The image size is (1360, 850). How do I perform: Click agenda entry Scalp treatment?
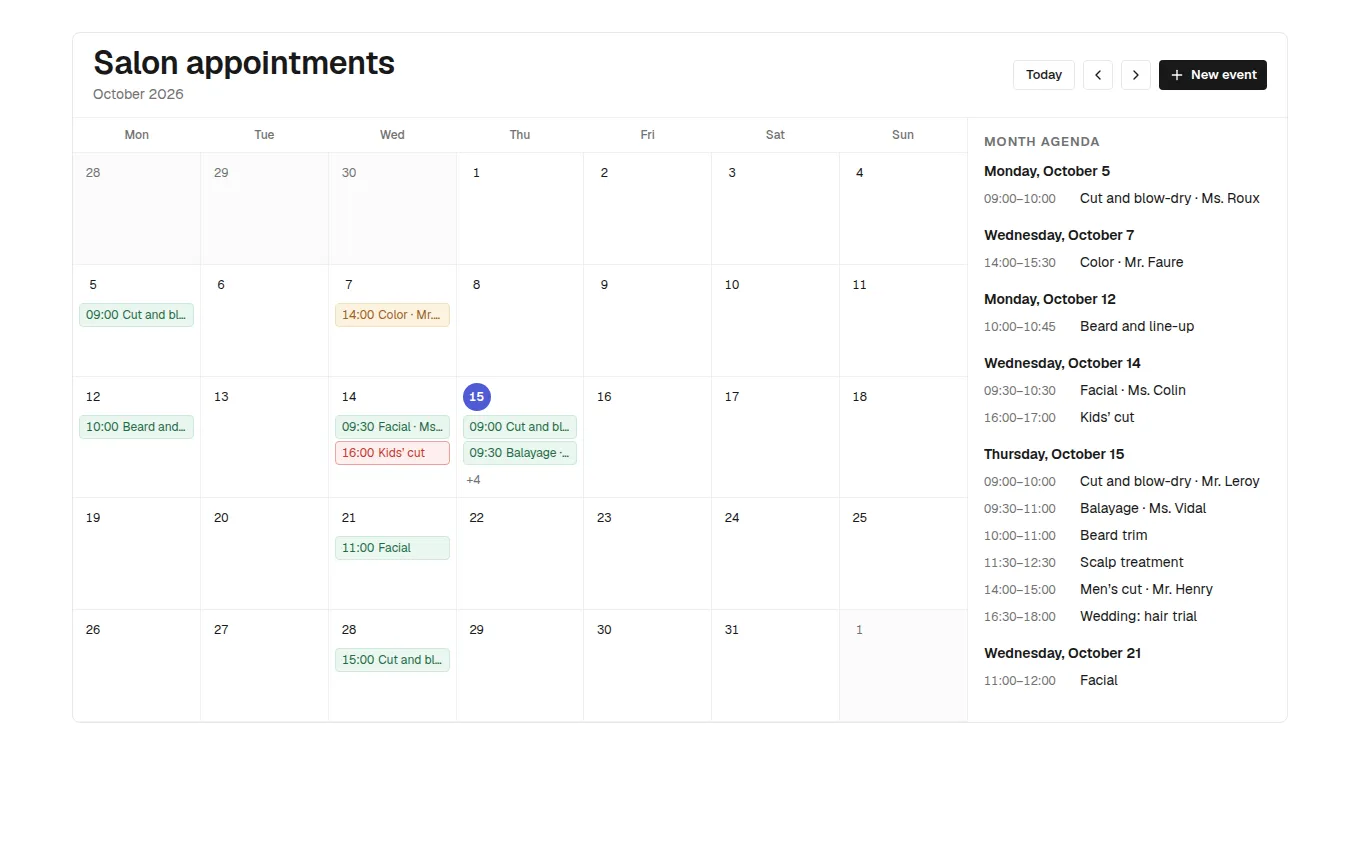pos(1127,563)
